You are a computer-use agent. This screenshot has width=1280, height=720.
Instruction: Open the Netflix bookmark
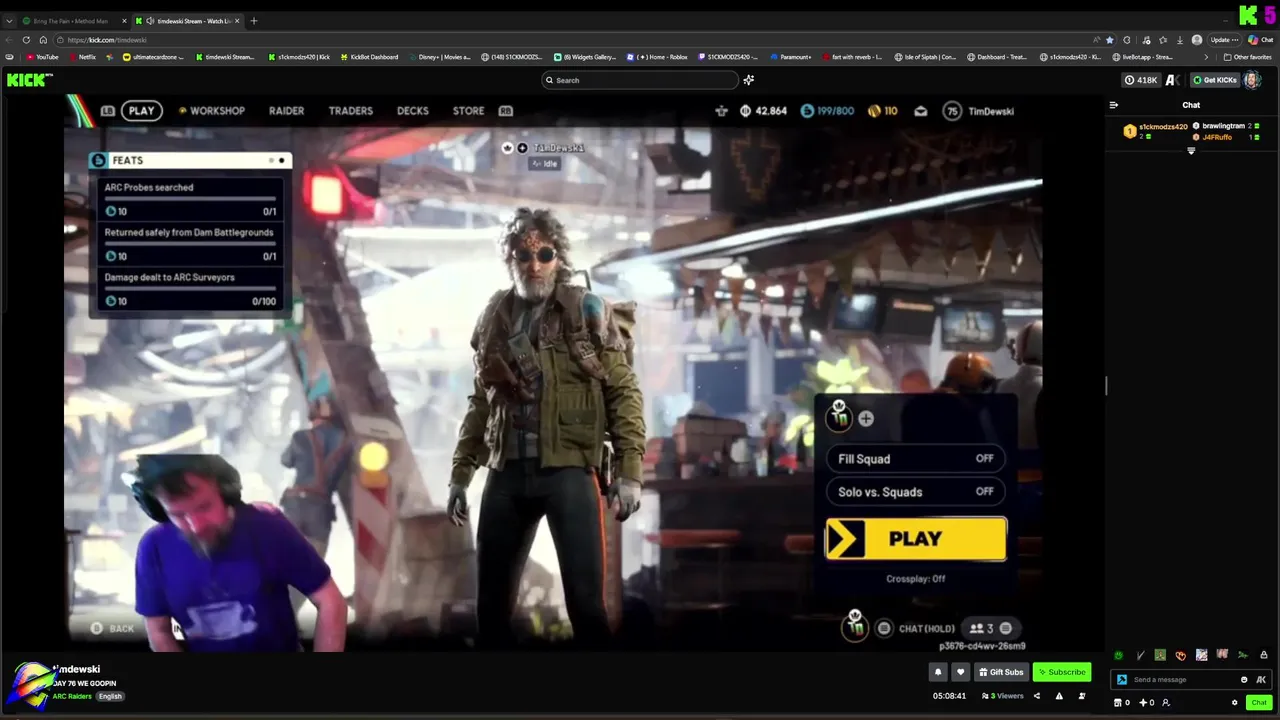[x=82, y=57]
